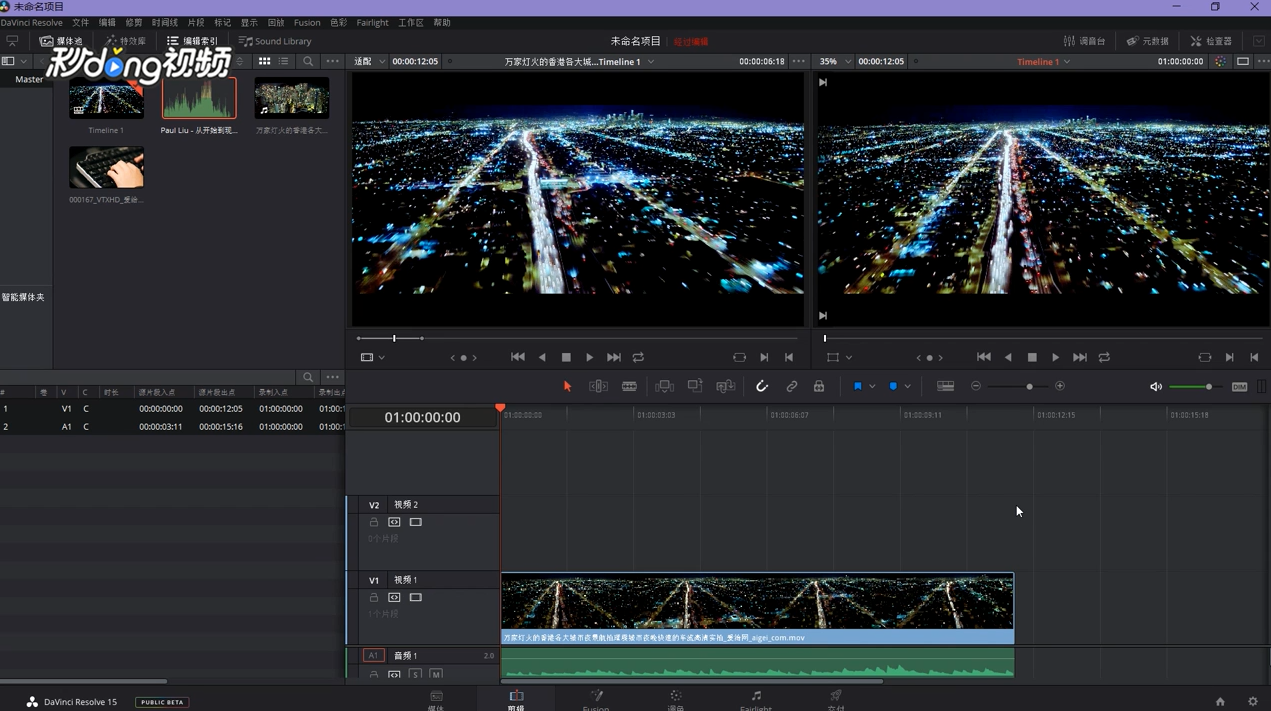Toggle timeline snapping magnet

click(x=762, y=386)
